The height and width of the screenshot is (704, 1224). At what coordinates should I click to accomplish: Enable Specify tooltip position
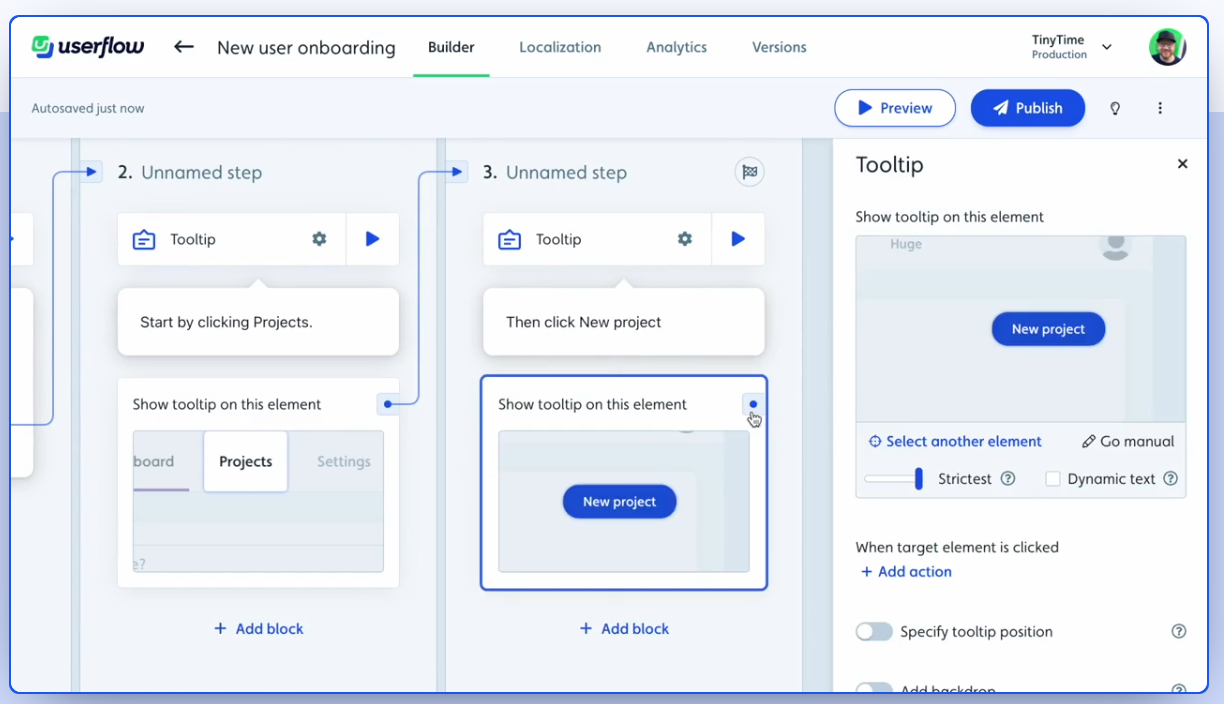pos(874,631)
